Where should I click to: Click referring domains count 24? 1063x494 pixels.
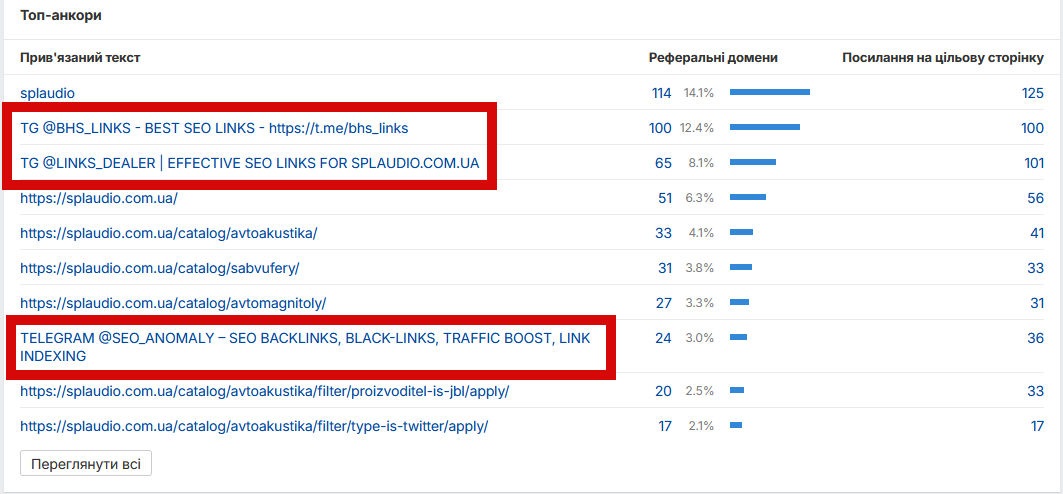point(663,338)
